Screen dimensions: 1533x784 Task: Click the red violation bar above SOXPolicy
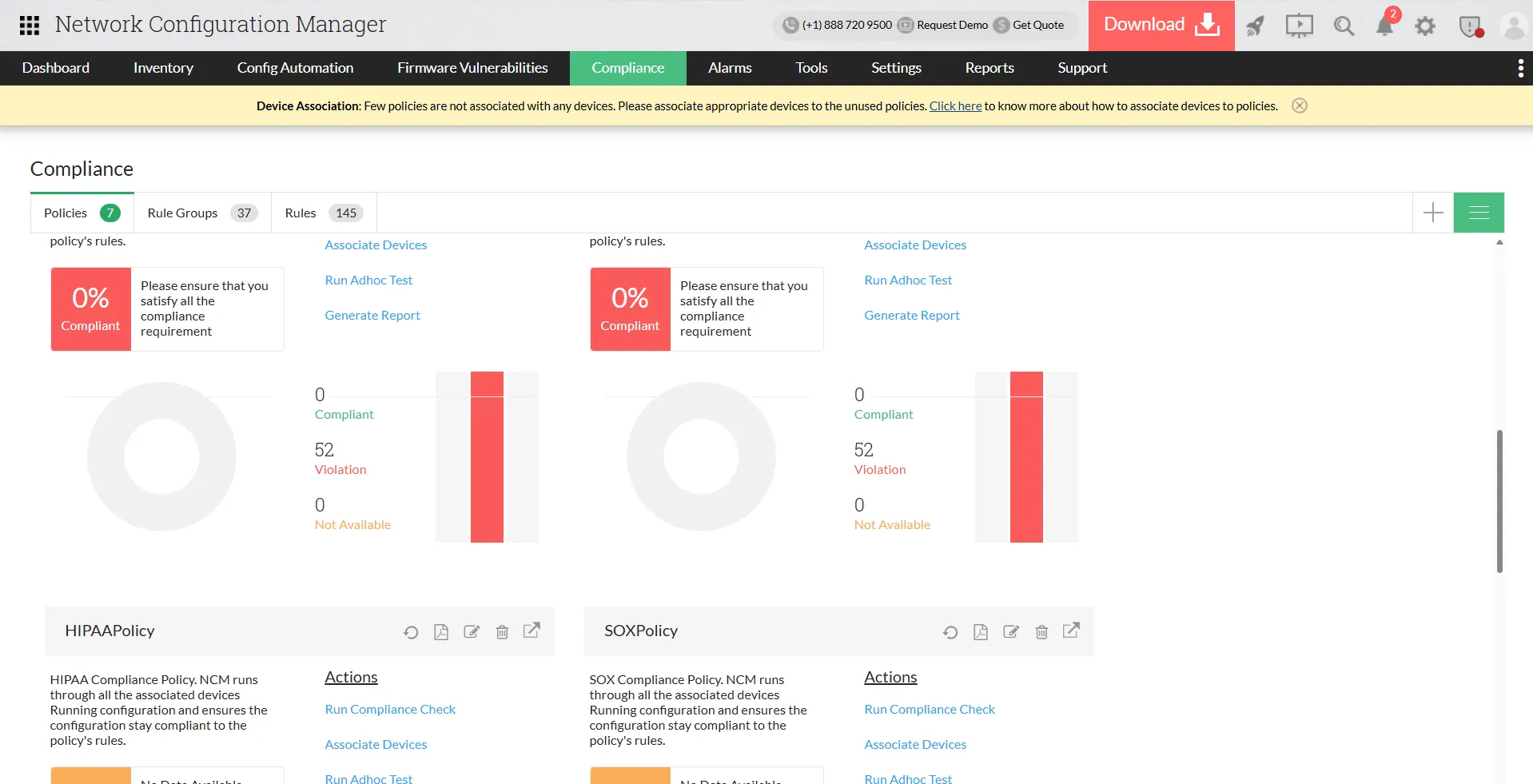pyautogui.click(x=1026, y=457)
